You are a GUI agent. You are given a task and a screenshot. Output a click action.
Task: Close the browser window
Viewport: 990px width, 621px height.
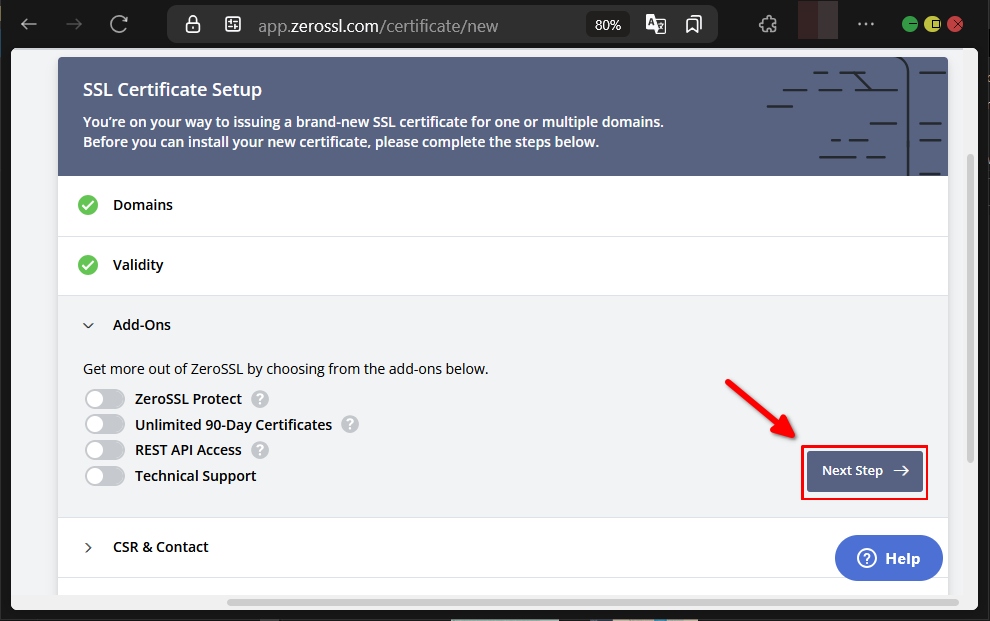pyautogui.click(x=955, y=25)
